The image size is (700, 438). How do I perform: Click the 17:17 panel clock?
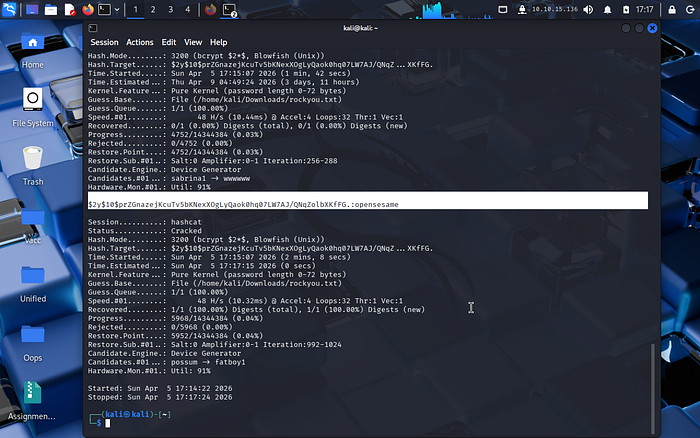tap(644, 9)
